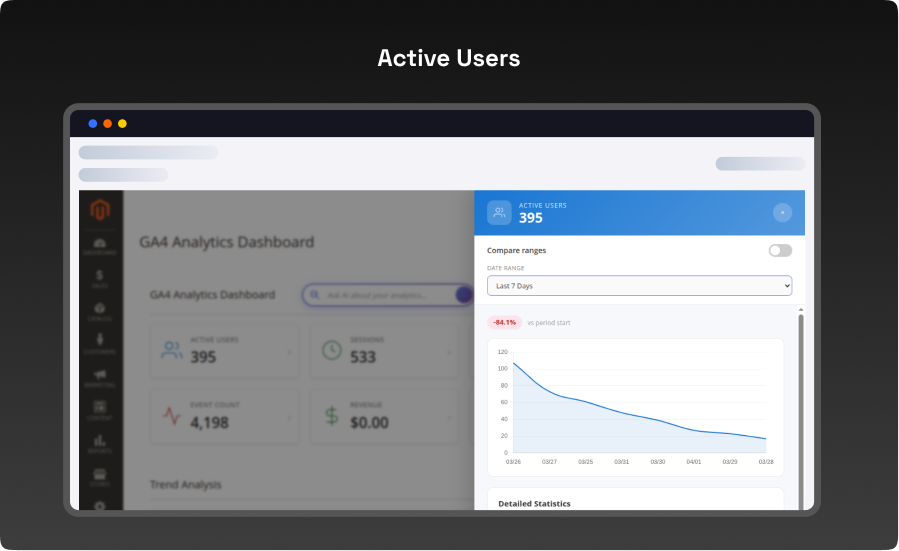Screen dimensions: 899x551
Task: Enable the Compare ranges toggle
Action: click(780, 250)
